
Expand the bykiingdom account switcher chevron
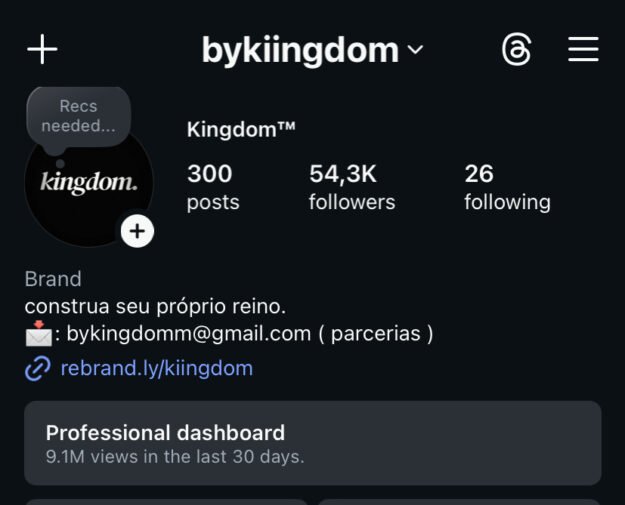pos(415,49)
